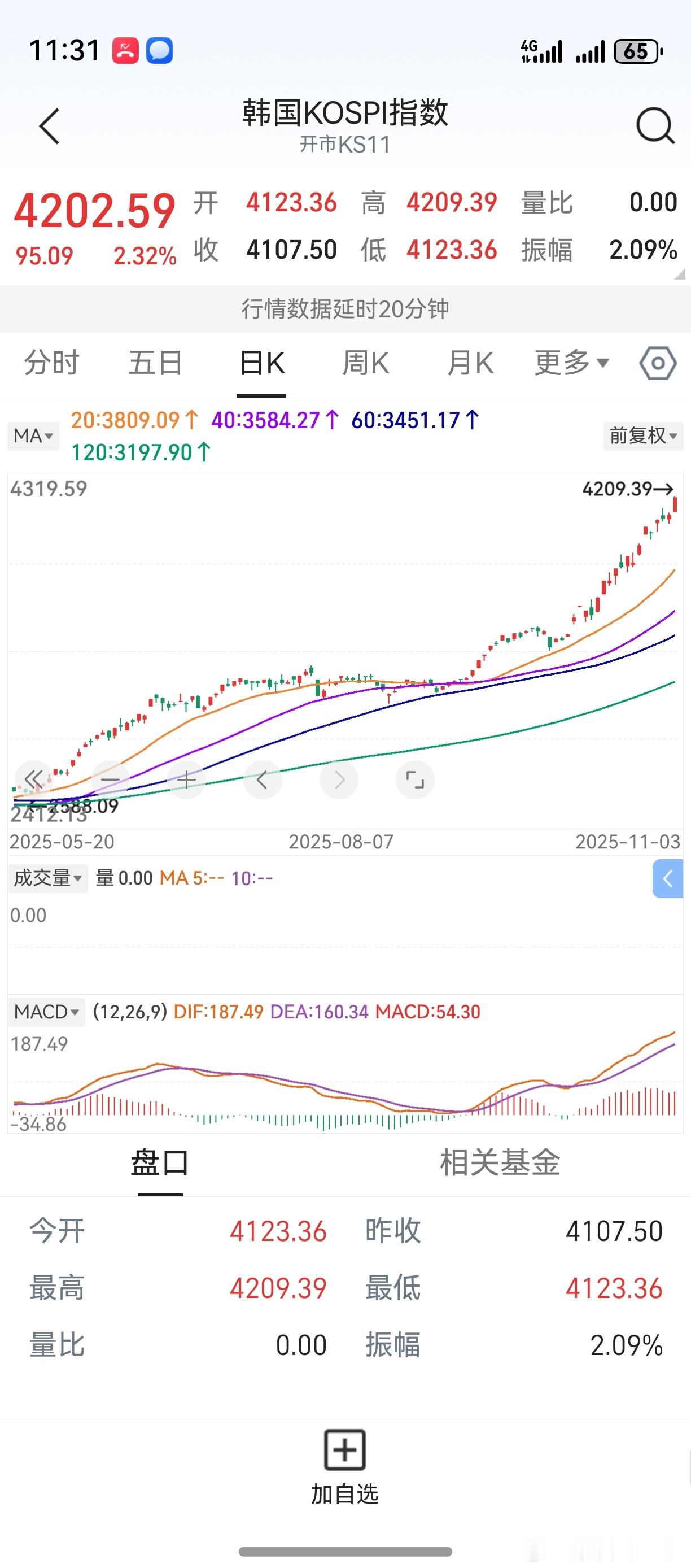Viewport: 691px width, 1568px height.
Task: Tap the MACD histogram chart area
Action: (x=345, y=1081)
